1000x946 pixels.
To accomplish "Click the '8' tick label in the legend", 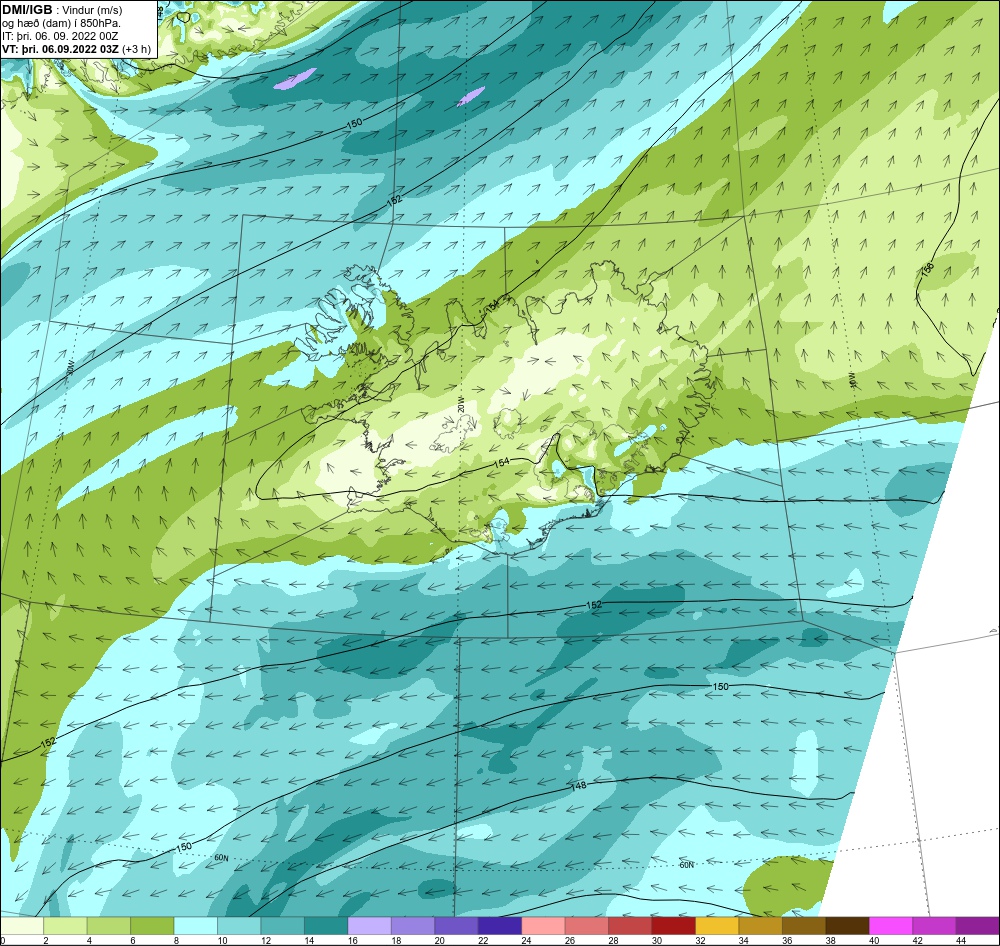I will pyautogui.click(x=177, y=940).
